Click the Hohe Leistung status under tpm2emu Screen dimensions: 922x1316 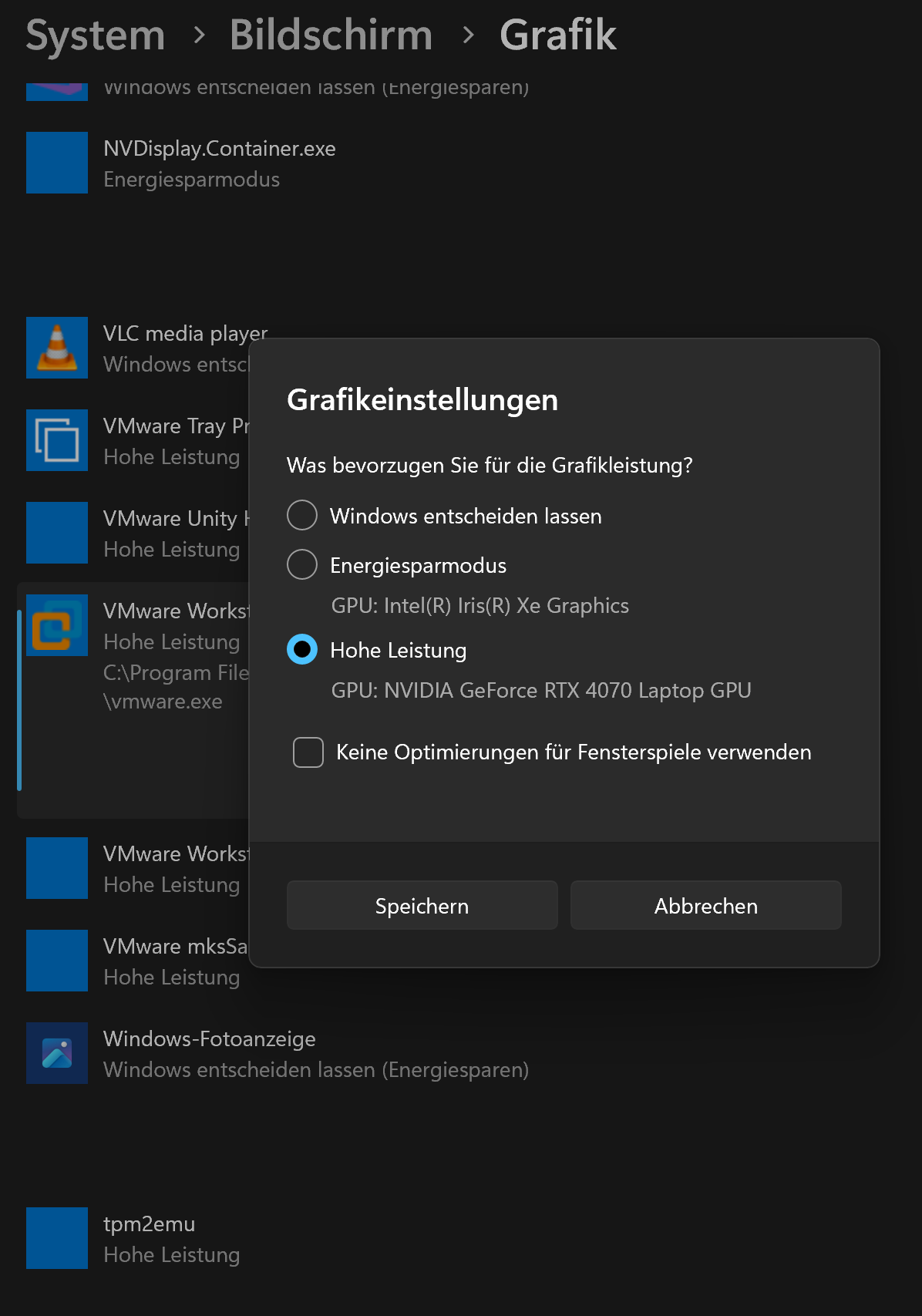172,1255
